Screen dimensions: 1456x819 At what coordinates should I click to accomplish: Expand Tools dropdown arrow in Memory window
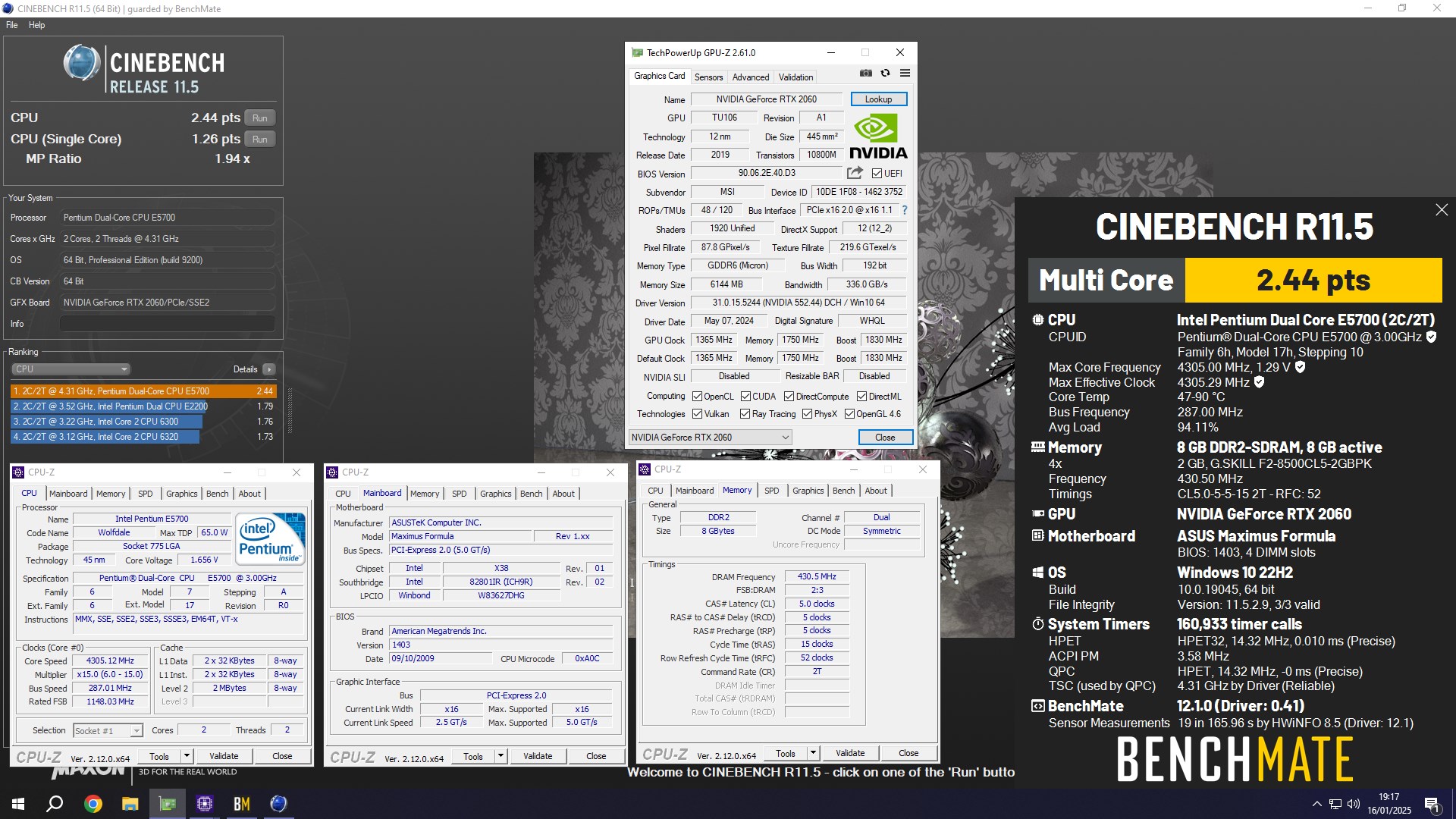click(x=813, y=753)
